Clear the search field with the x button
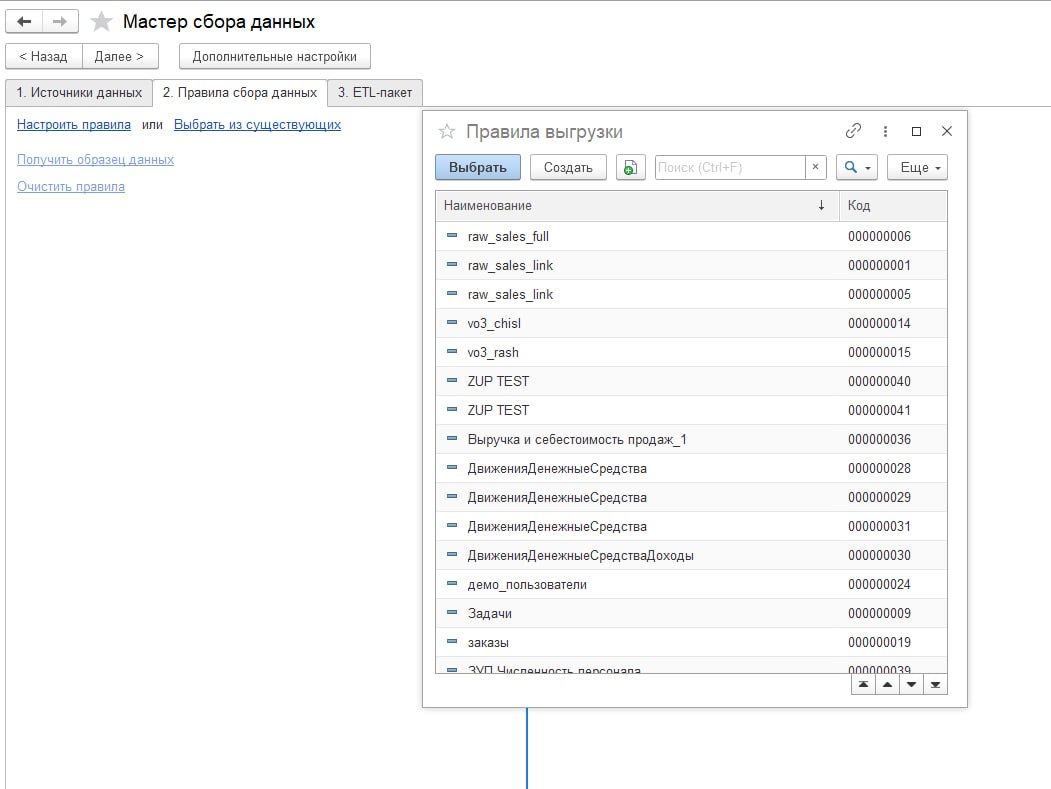Image resolution: width=1051 pixels, height=789 pixels. [x=816, y=168]
